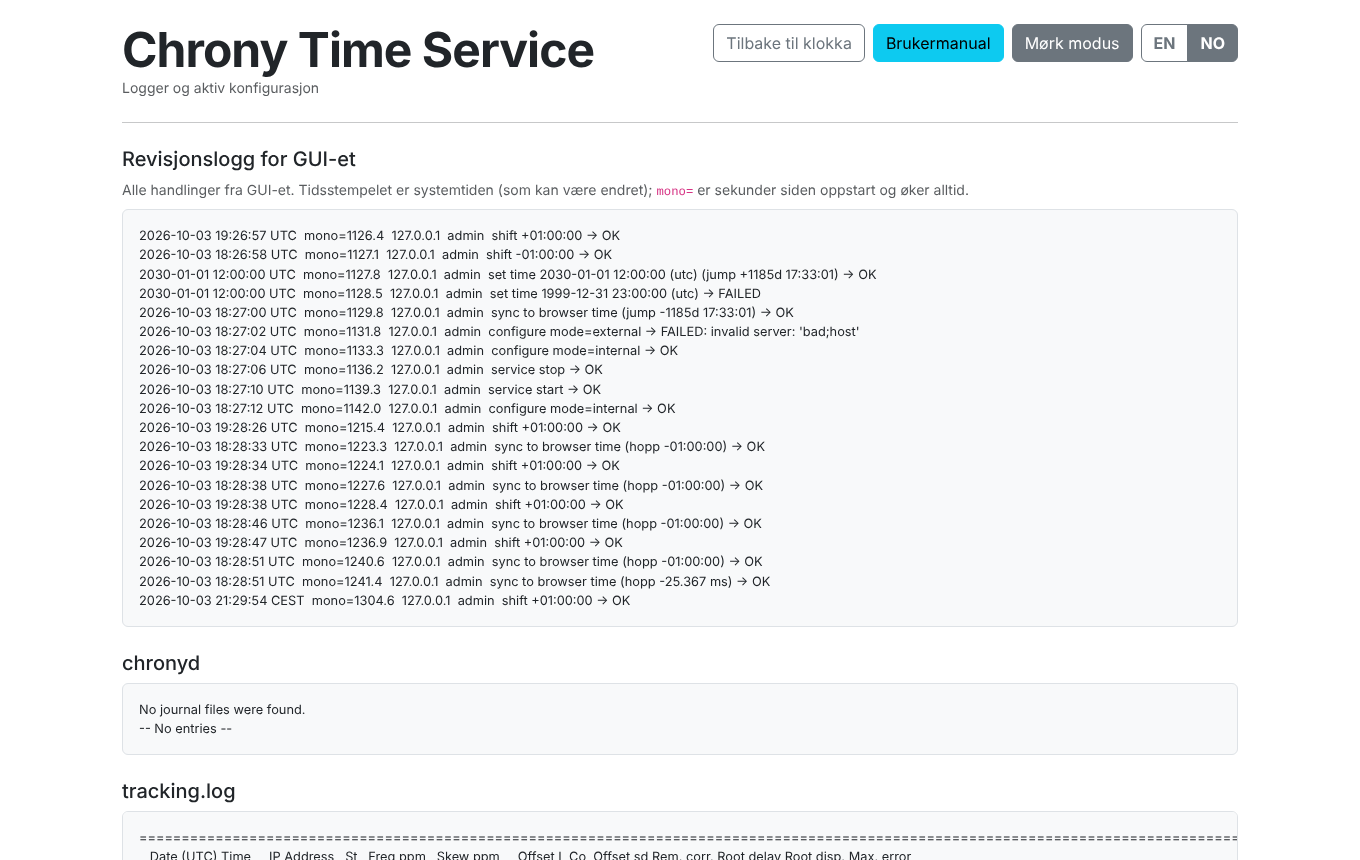Click the Chrony Time Service heading
This screenshot has width=1360, height=860.
click(358, 50)
